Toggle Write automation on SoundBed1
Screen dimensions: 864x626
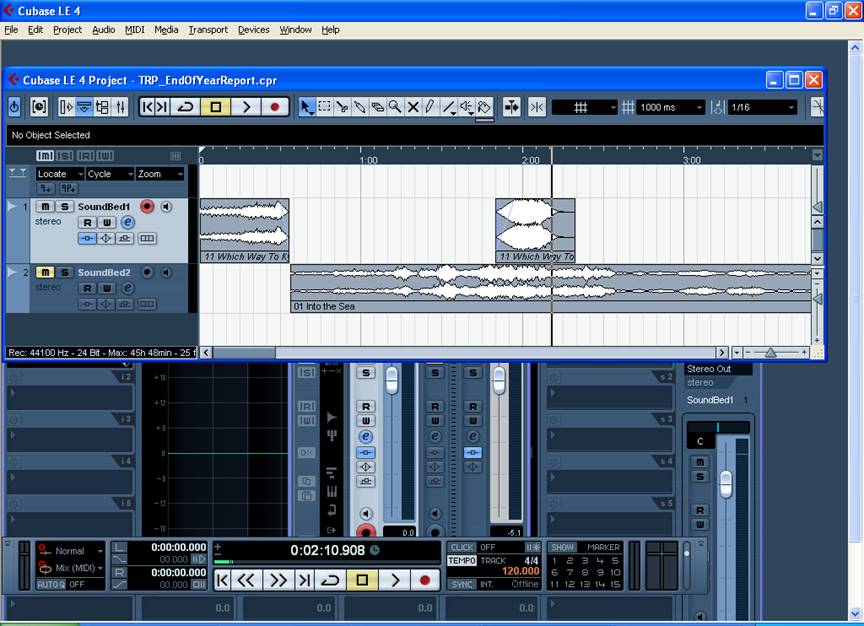(x=107, y=223)
